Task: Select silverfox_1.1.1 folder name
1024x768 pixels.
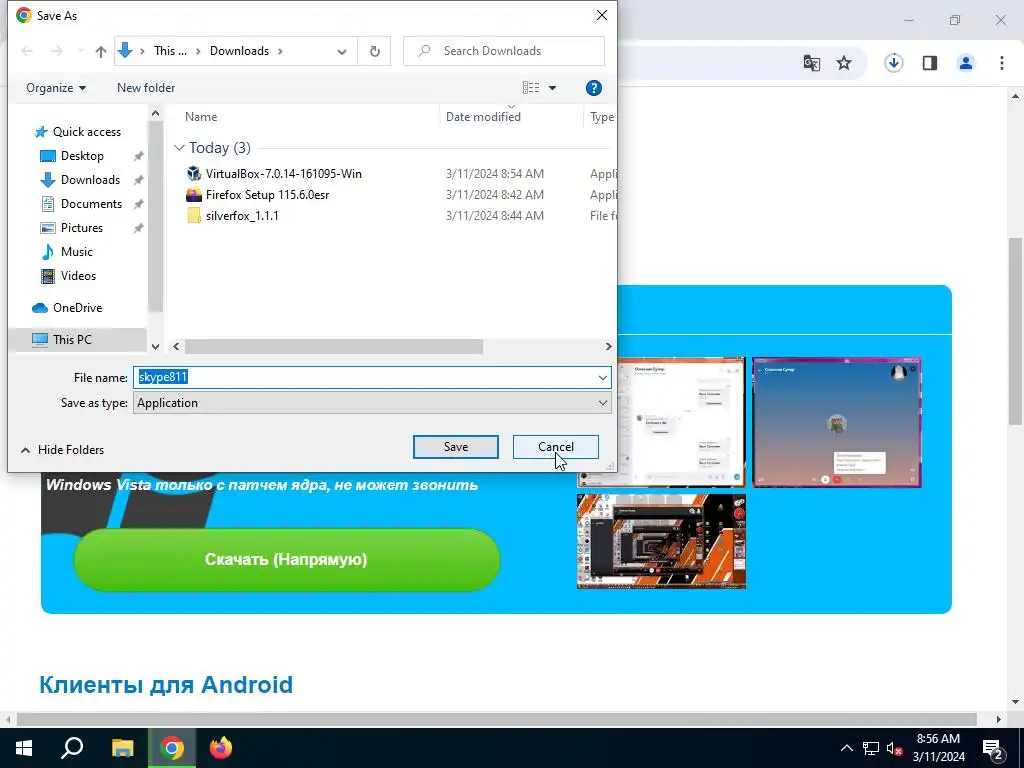Action: [242, 216]
